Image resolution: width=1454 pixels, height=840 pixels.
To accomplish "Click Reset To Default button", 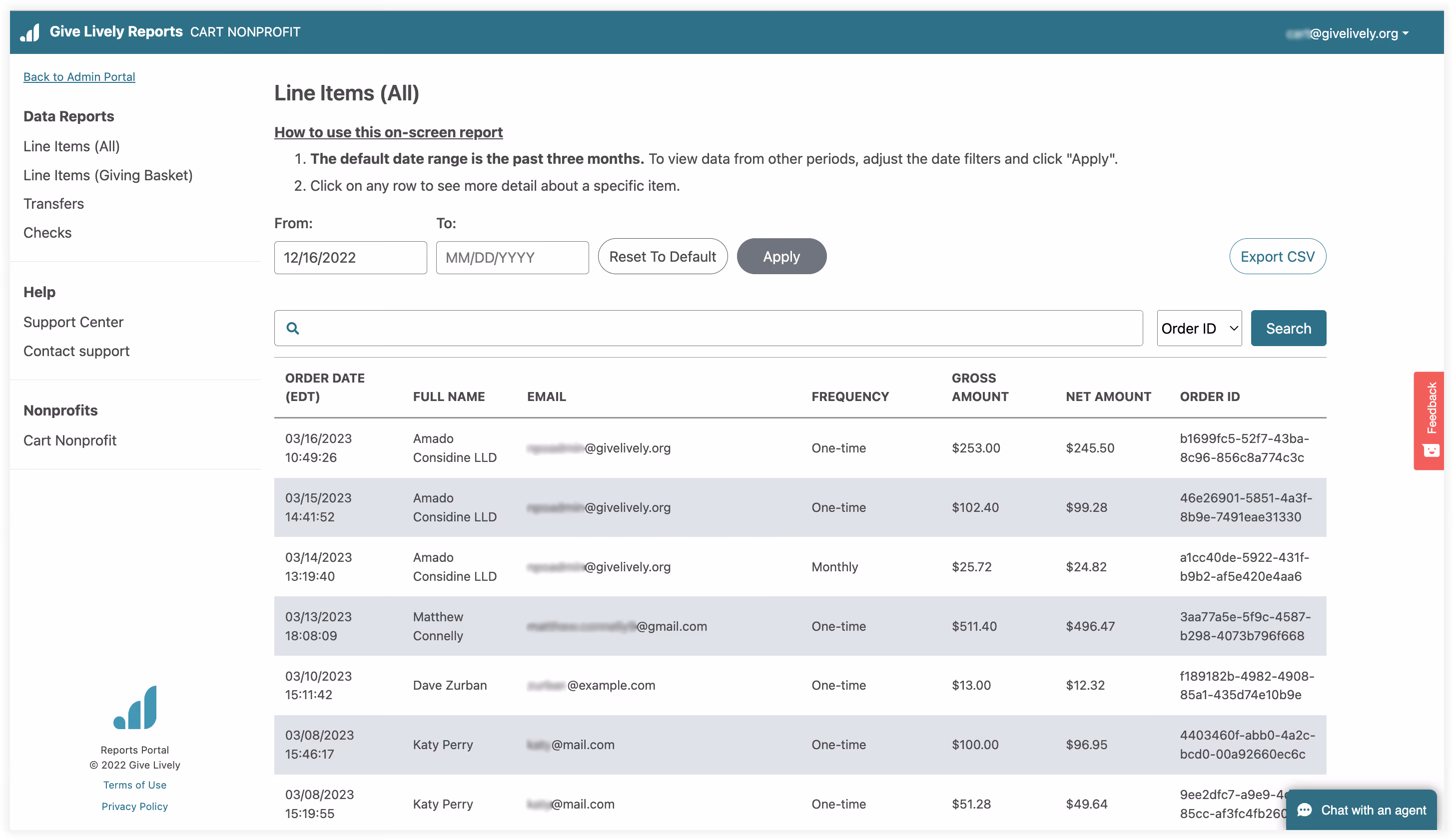I will tap(663, 257).
